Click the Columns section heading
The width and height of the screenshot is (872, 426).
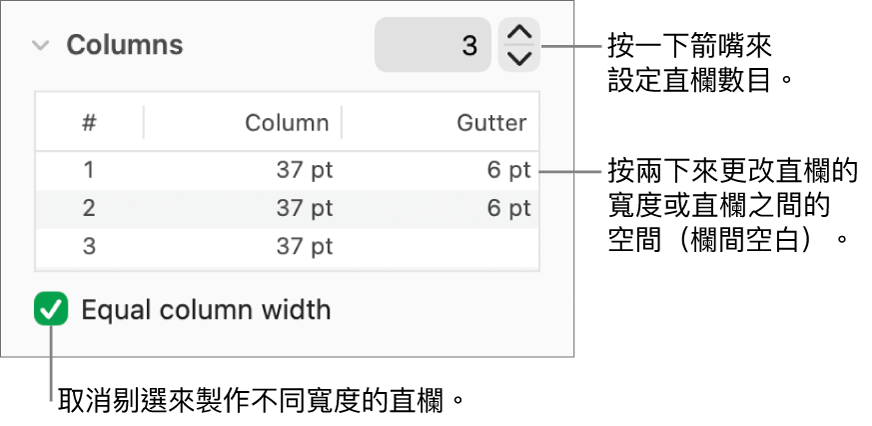point(124,45)
